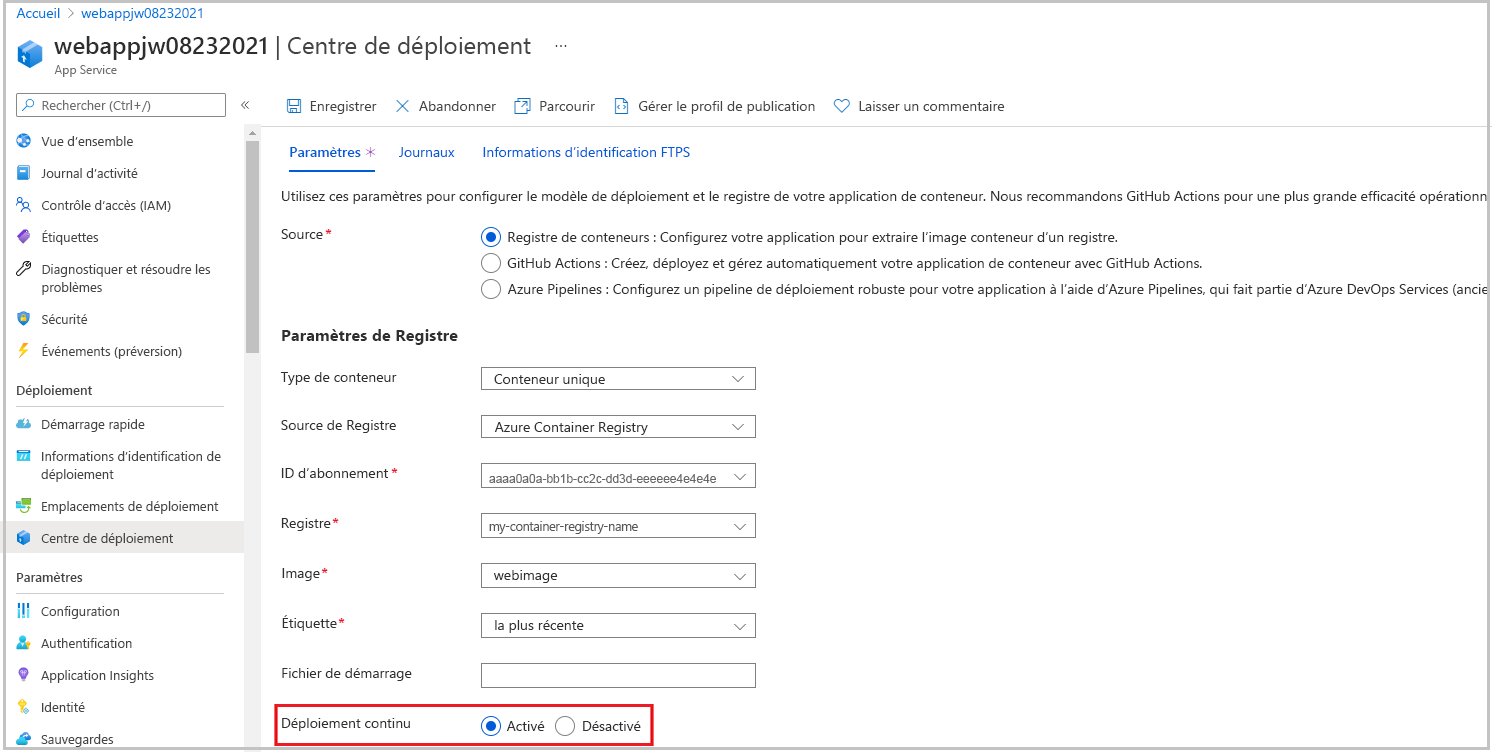
Task: Set Déploiement continu to Activé
Action: click(x=490, y=726)
